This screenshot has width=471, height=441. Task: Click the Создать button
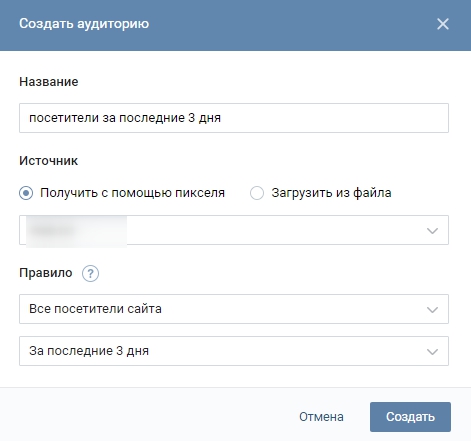(410, 417)
